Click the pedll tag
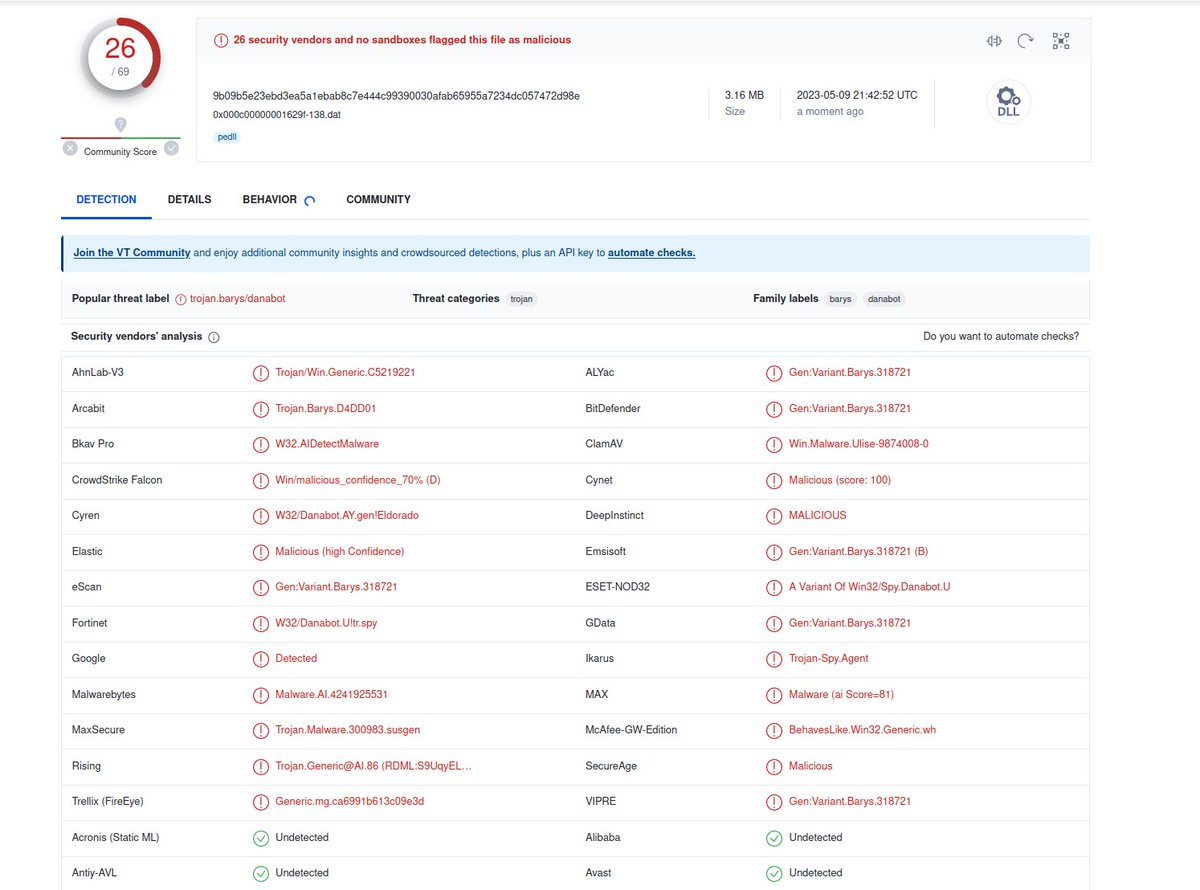The height and width of the screenshot is (890, 1200). 227,136
